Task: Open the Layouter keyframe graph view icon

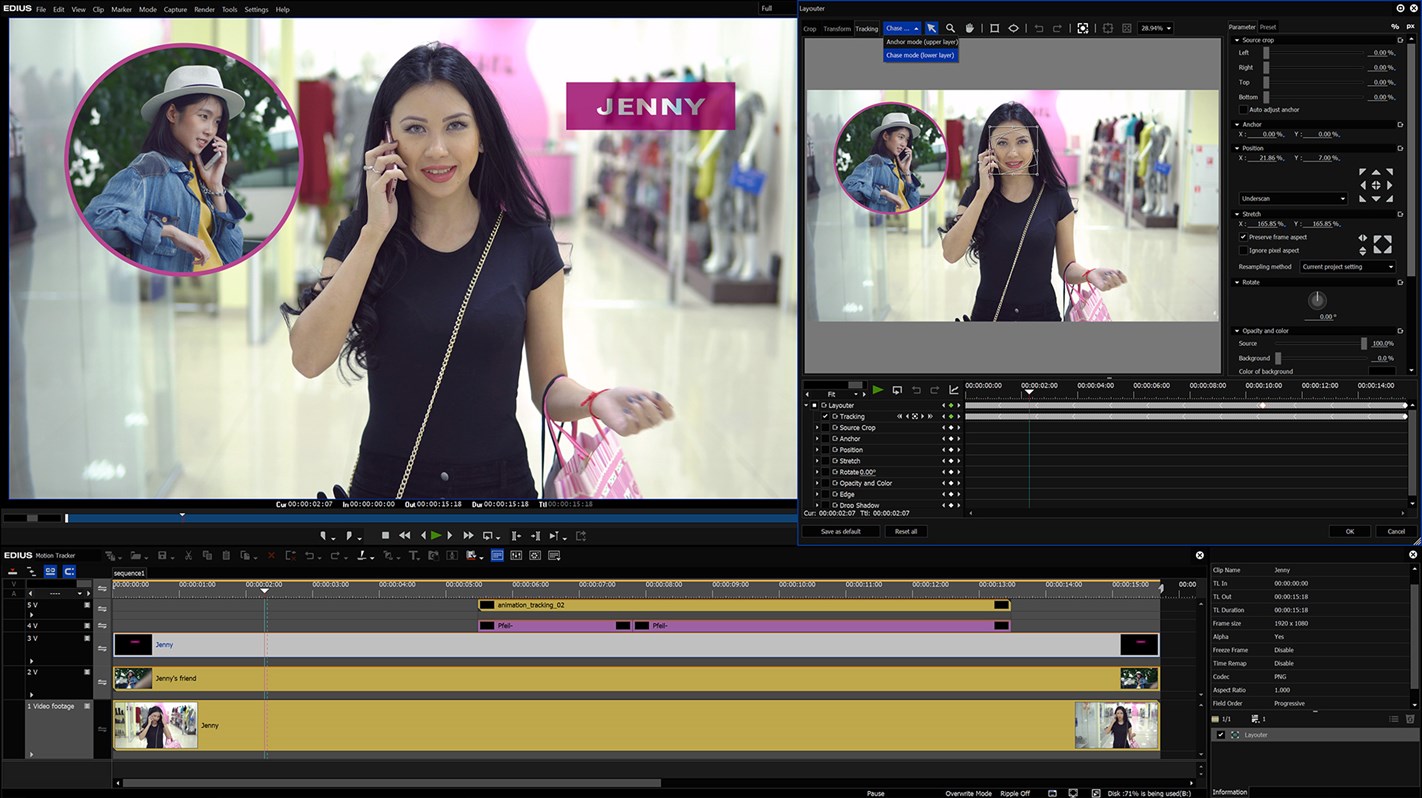Action: (953, 390)
